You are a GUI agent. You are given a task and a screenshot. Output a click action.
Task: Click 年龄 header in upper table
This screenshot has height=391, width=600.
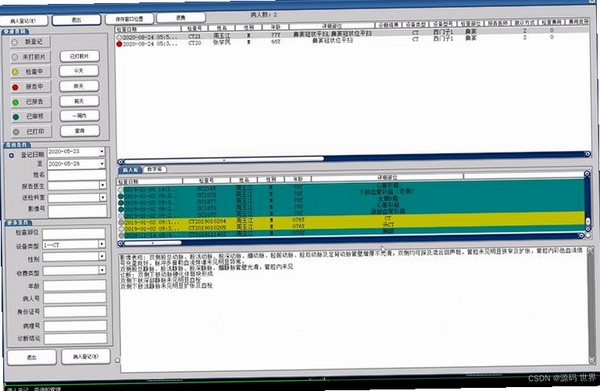click(x=276, y=27)
